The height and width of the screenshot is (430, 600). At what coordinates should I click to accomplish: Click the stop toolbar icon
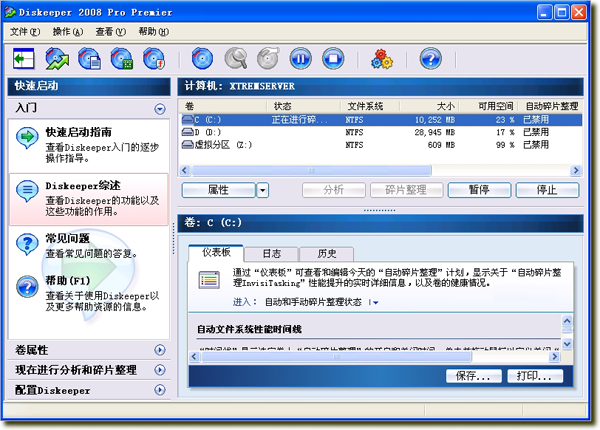(333, 58)
